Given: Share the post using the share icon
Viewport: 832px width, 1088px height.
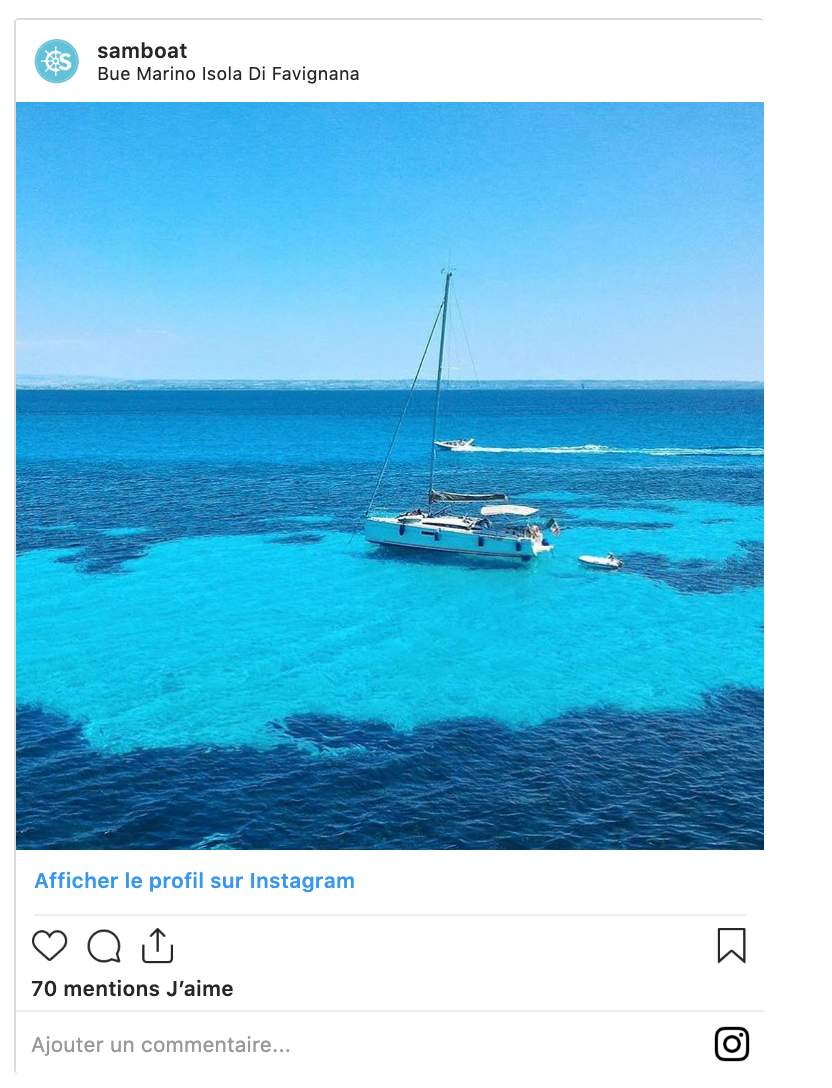Looking at the screenshot, I should coord(158,945).
